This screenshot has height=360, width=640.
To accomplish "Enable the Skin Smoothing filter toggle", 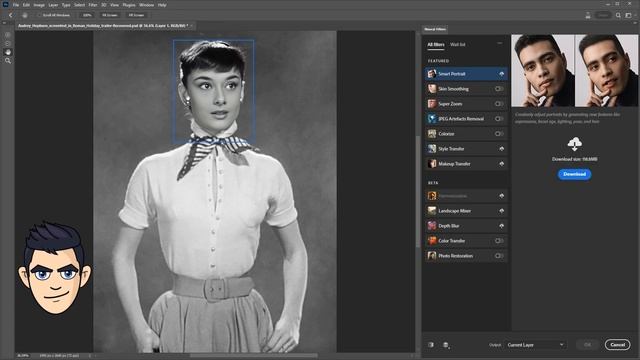I will (499, 89).
